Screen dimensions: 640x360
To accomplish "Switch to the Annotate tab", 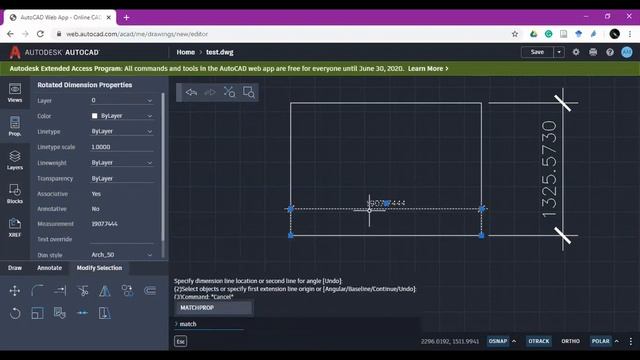I will click(x=49, y=268).
